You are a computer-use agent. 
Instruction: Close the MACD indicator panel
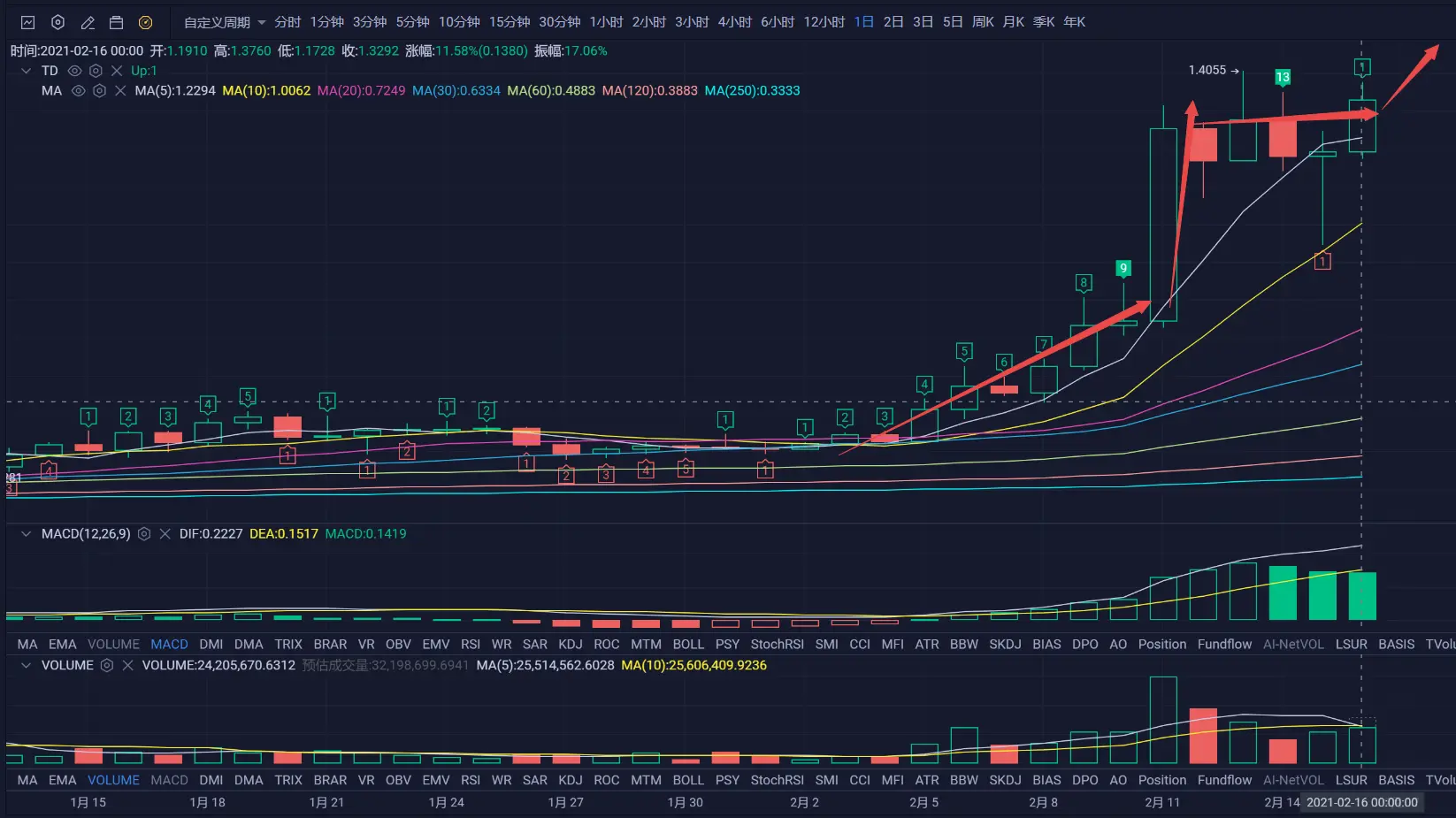click(x=165, y=534)
